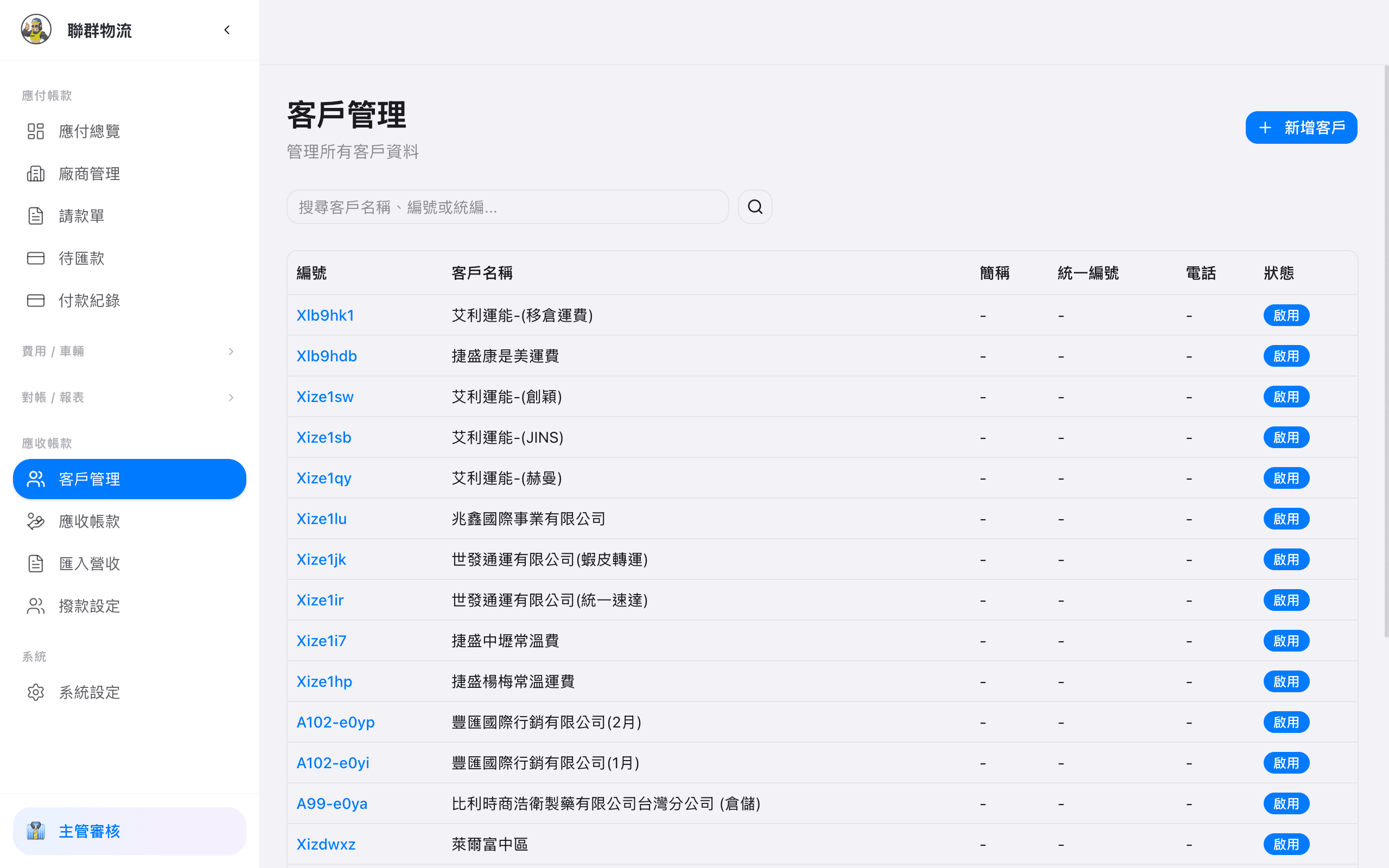This screenshot has width=1389, height=868.
Task: Select the 應收帳款 receivables icon
Action: (36, 521)
